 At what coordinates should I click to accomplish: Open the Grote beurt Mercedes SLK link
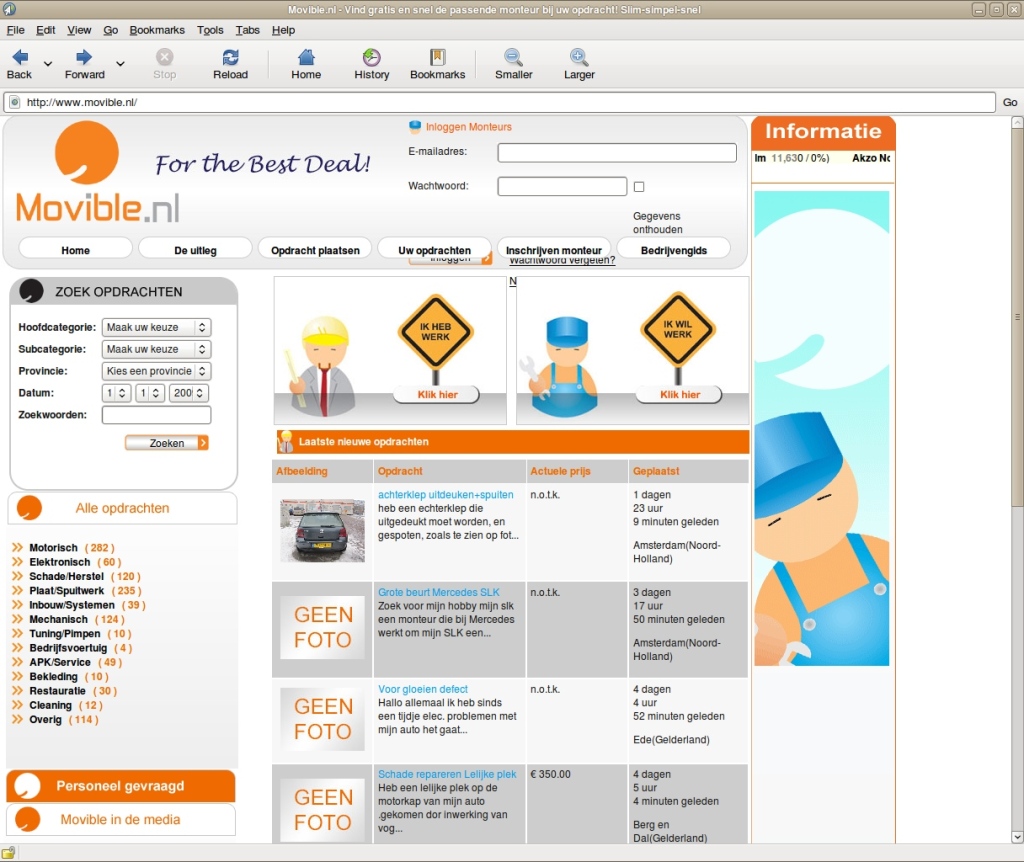pos(438,593)
